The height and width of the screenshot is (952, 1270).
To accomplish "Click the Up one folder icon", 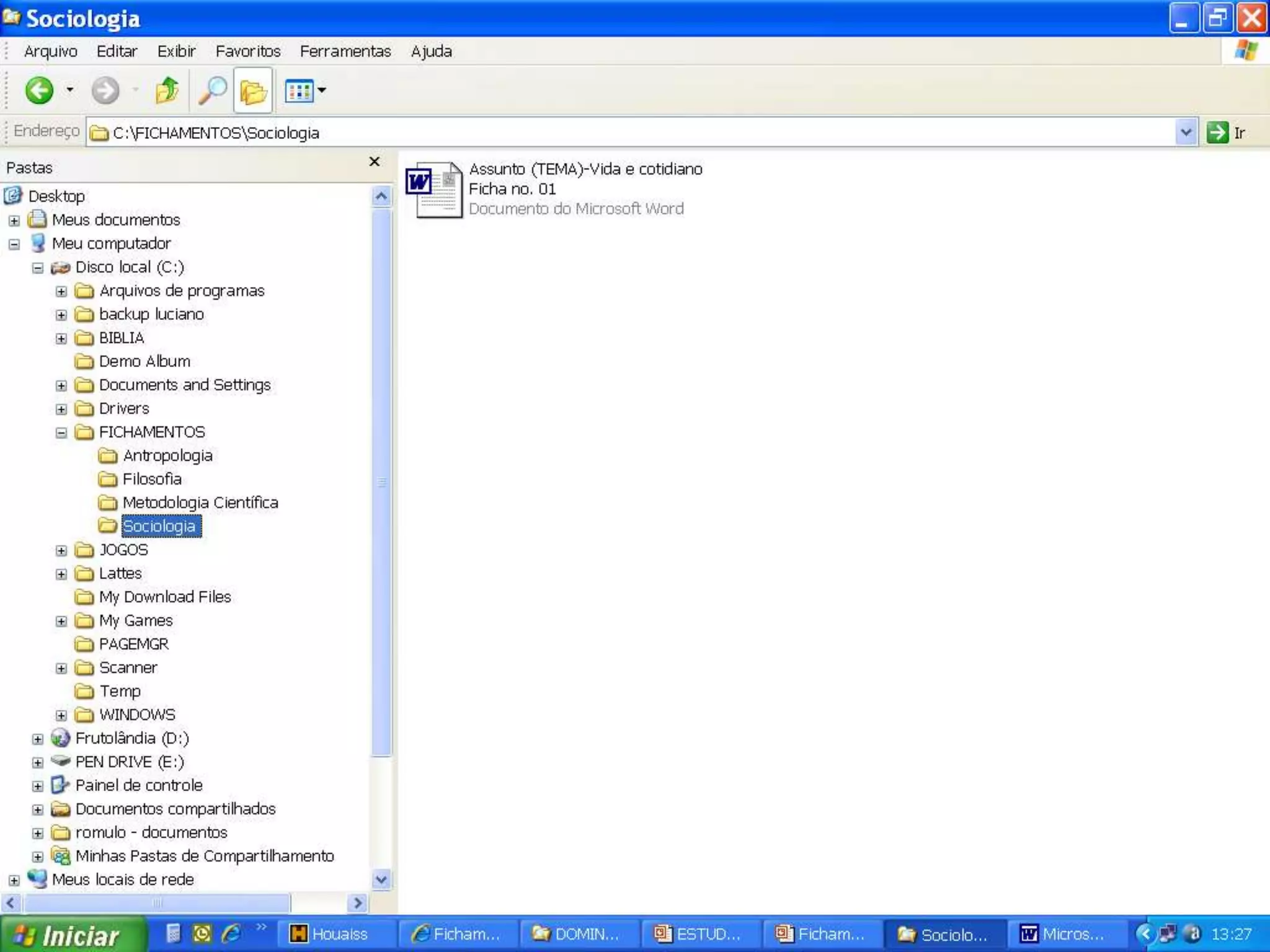I will [167, 91].
